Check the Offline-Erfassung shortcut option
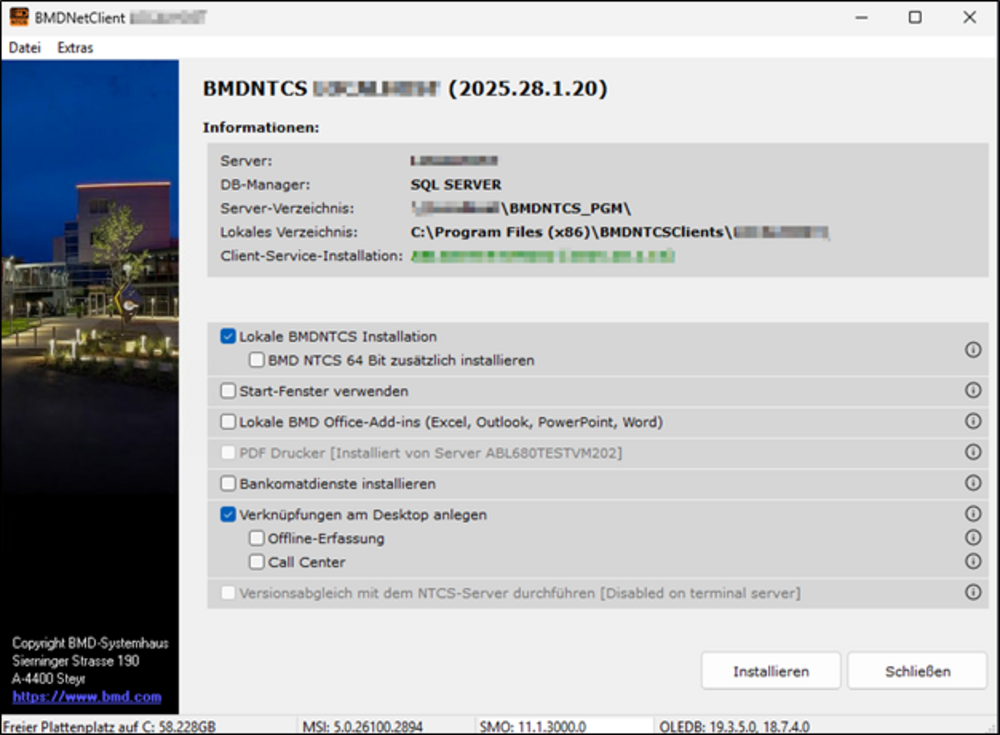The height and width of the screenshot is (735, 1000). (257, 539)
